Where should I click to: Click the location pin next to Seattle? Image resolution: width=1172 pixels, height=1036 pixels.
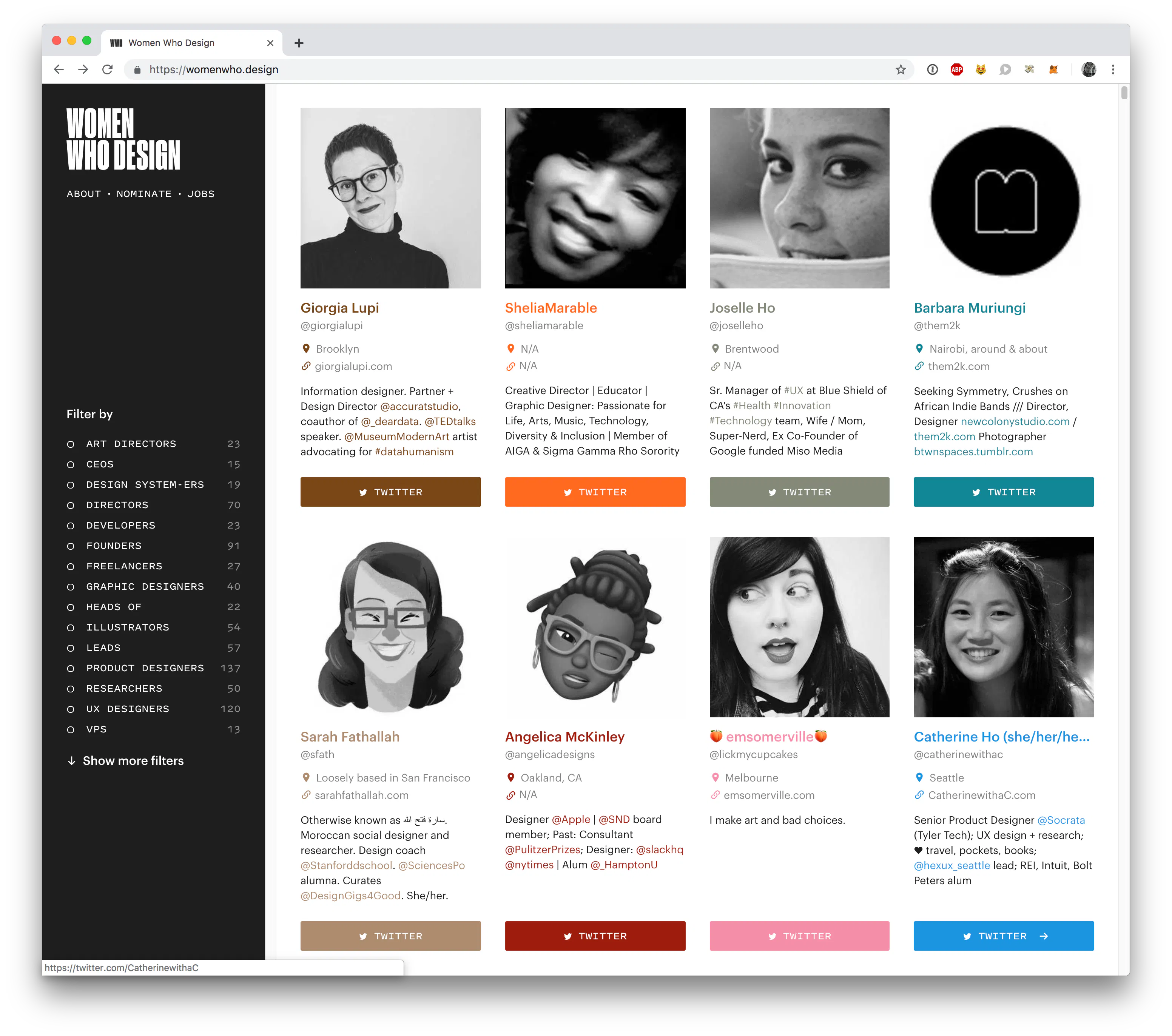tap(919, 777)
